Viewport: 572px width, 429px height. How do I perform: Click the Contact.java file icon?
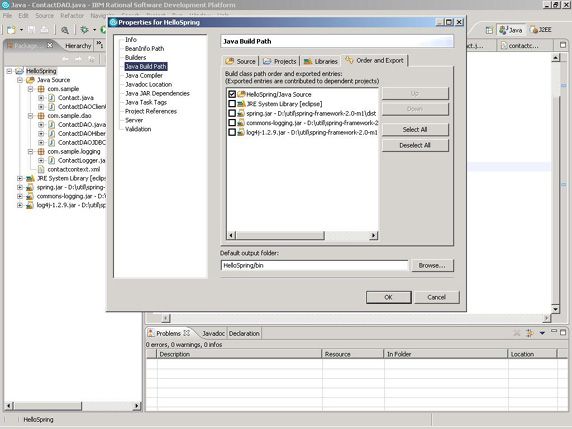51,98
